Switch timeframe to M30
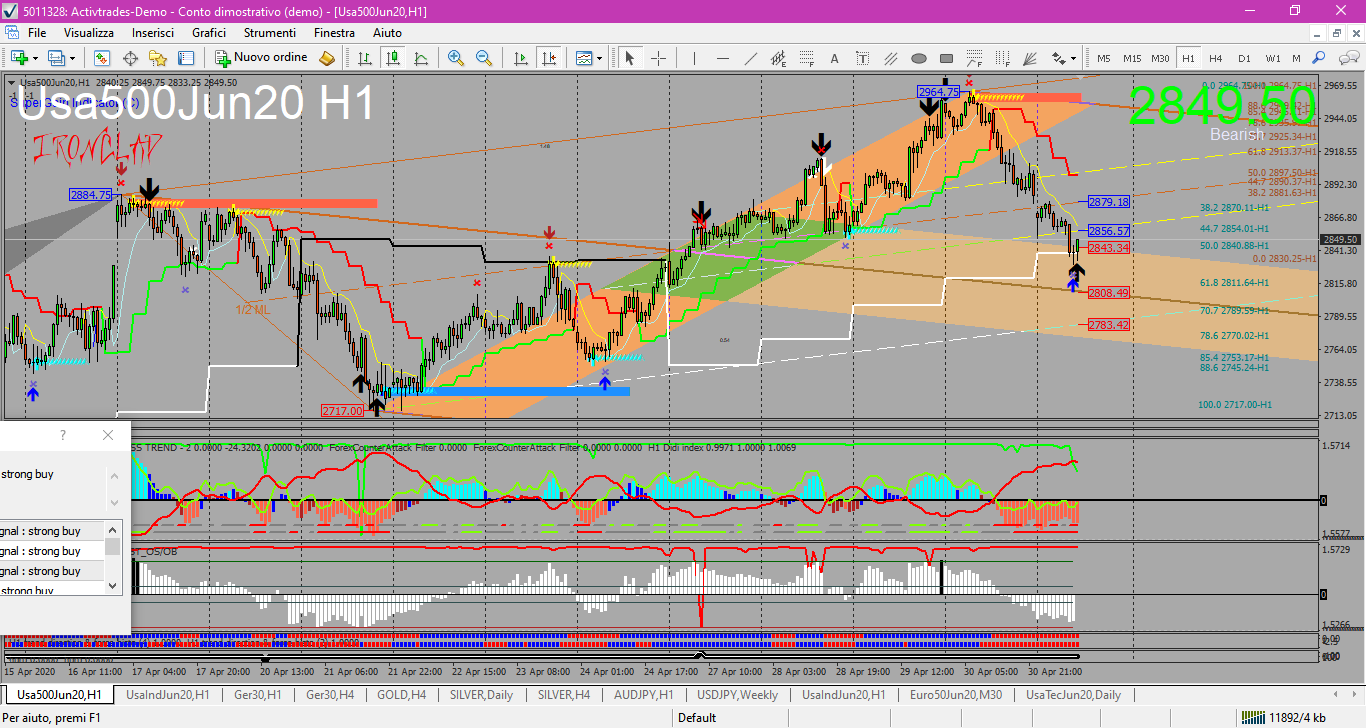The height and width of the screenshot is (728, 1366). tap(1160, 58)
